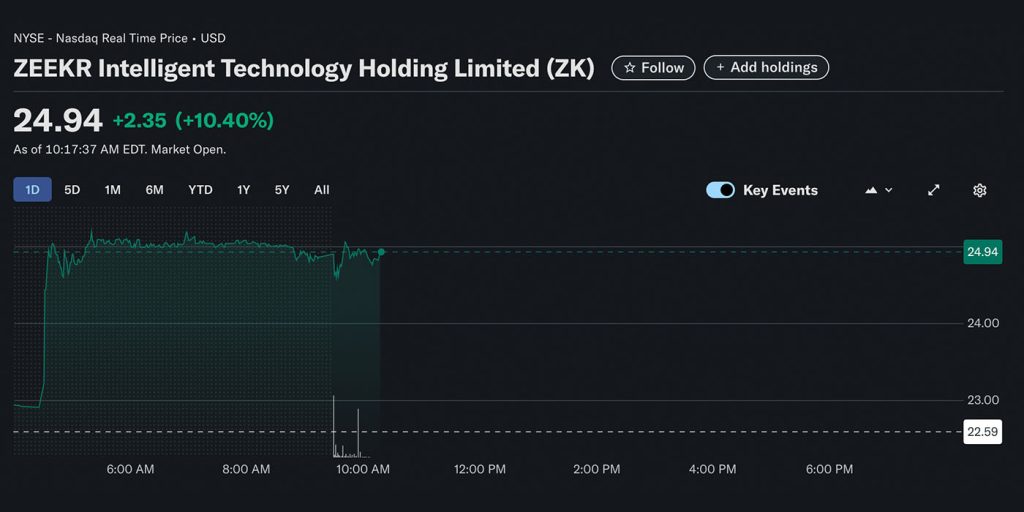This screenshot has height=512, width=1024.
Task: Show All time price history
Action: click(x=321, y=190)
